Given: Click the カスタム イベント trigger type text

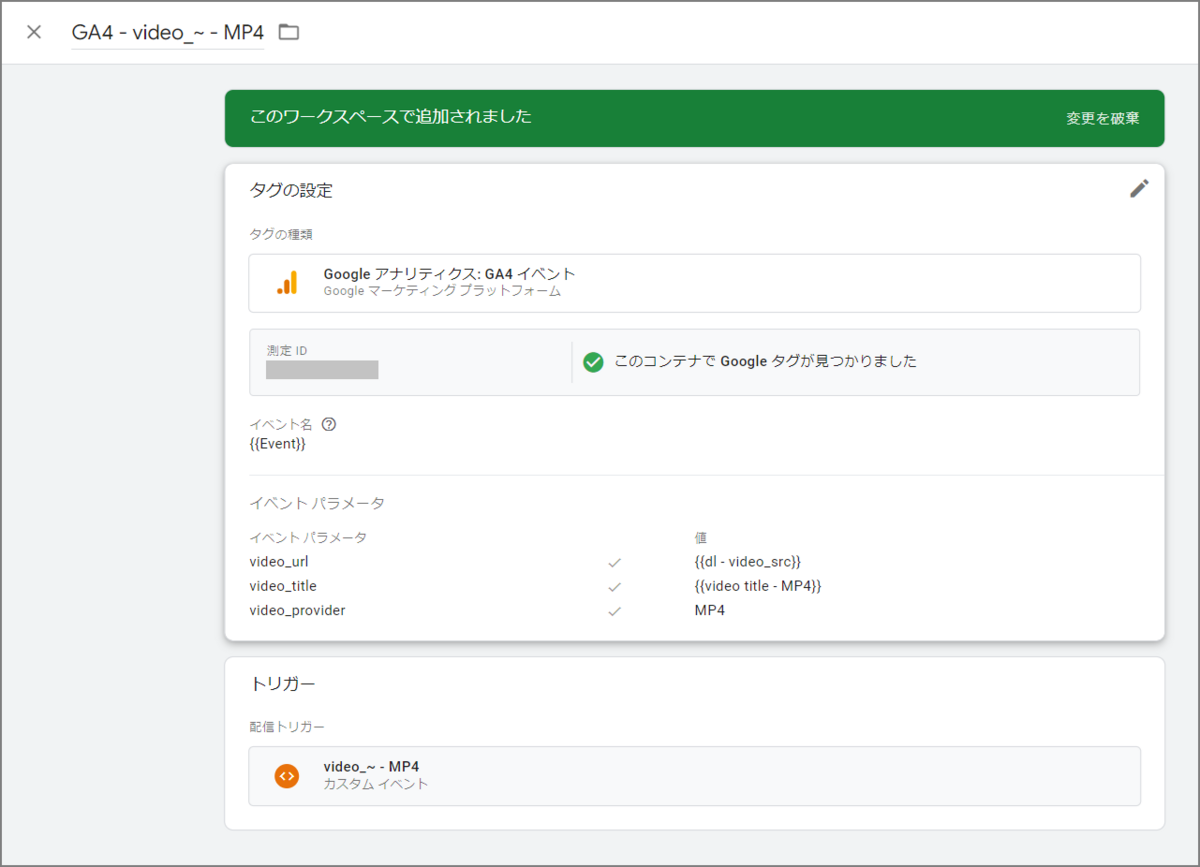Looking at the screenshot, I should click(x=376, y=785).
